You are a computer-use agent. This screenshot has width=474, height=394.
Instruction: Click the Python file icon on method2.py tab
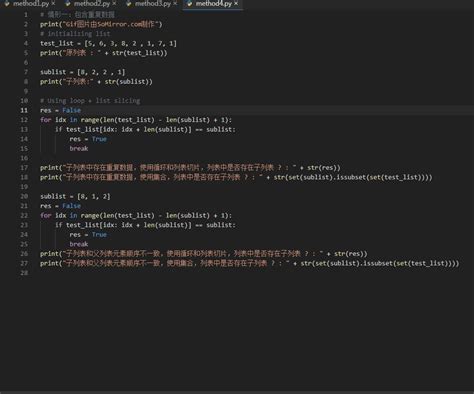point(68,4)
